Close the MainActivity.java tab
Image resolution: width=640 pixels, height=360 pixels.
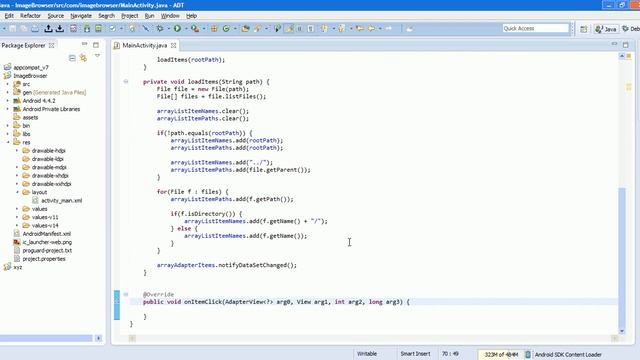(x=173, y=45)
